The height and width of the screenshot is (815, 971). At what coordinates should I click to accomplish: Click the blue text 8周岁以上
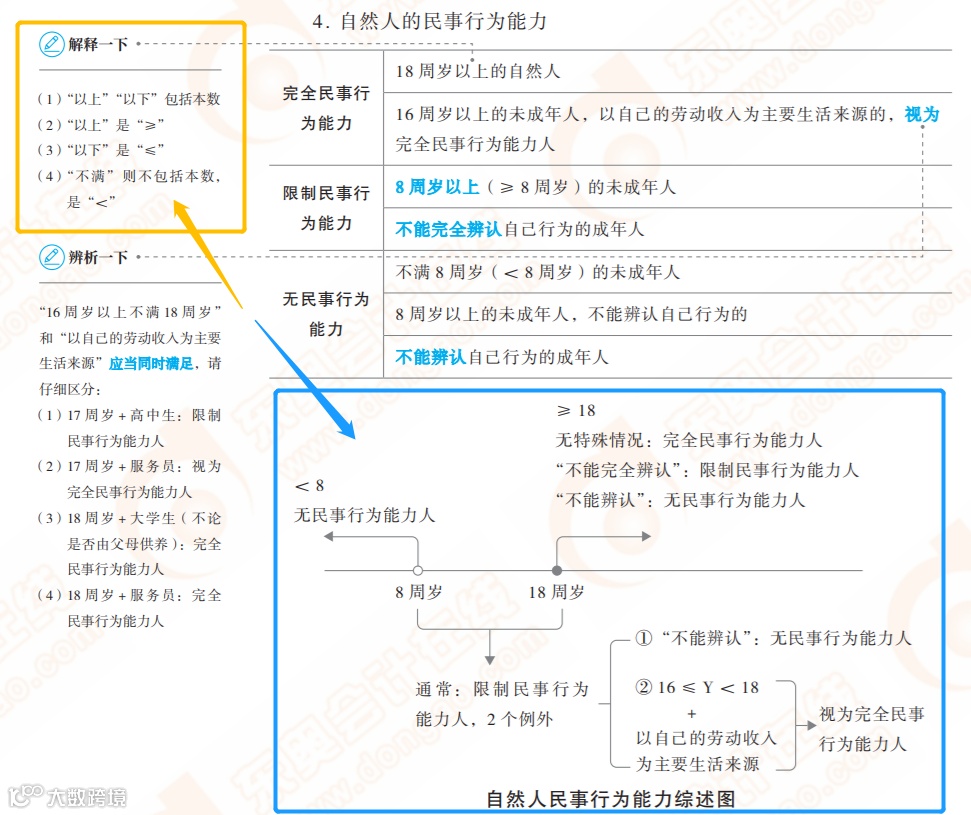coord(437,187)
